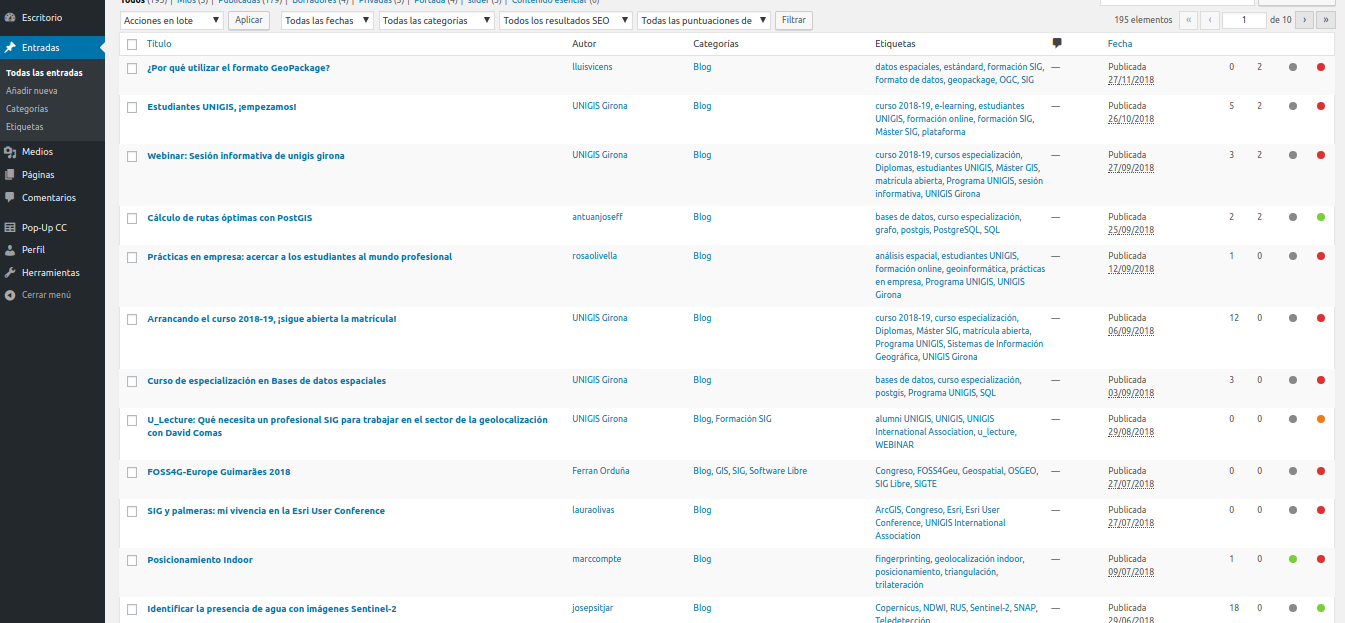Click the Filtrar button
Image resolution: width=1345 pixels, height=623 pixels.
pos(794,20)
